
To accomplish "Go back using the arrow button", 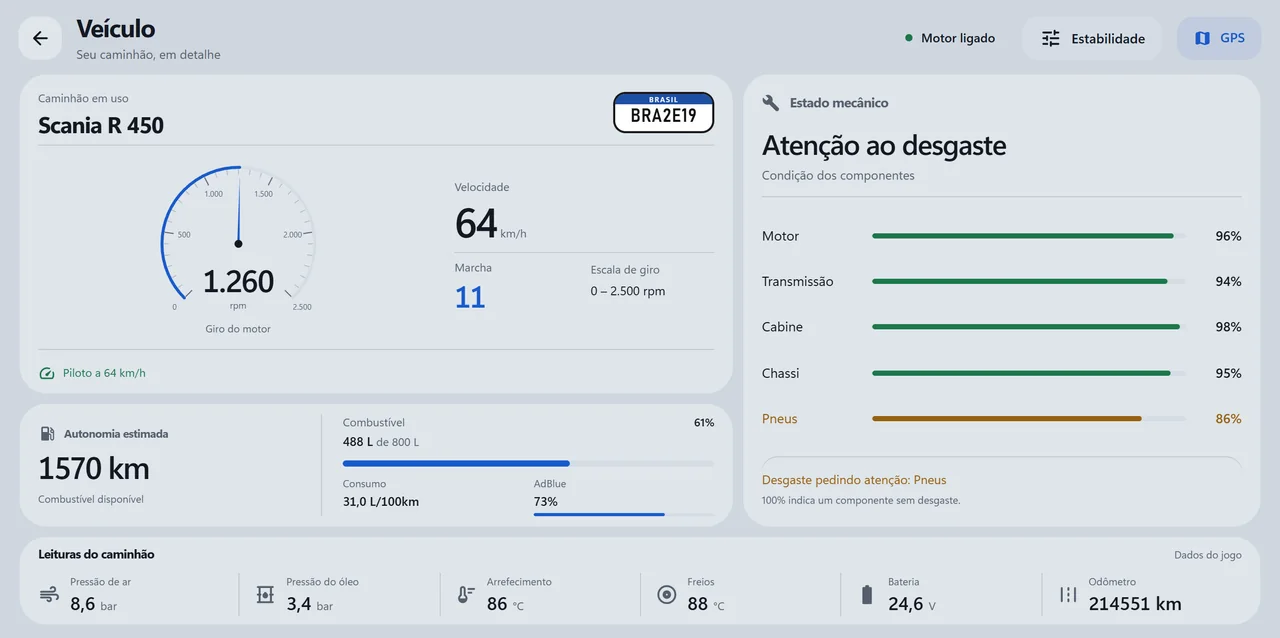I will (x=40, y=38).
